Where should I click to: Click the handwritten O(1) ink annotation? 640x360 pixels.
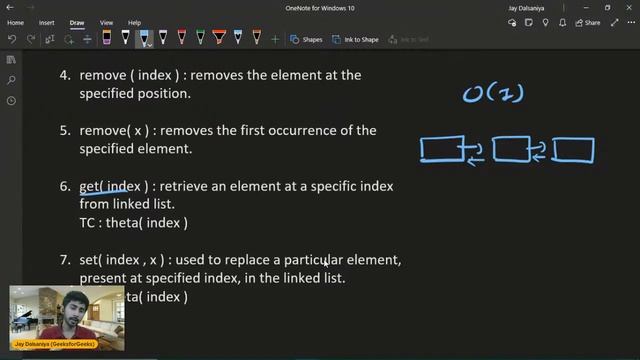pos(493,93)
